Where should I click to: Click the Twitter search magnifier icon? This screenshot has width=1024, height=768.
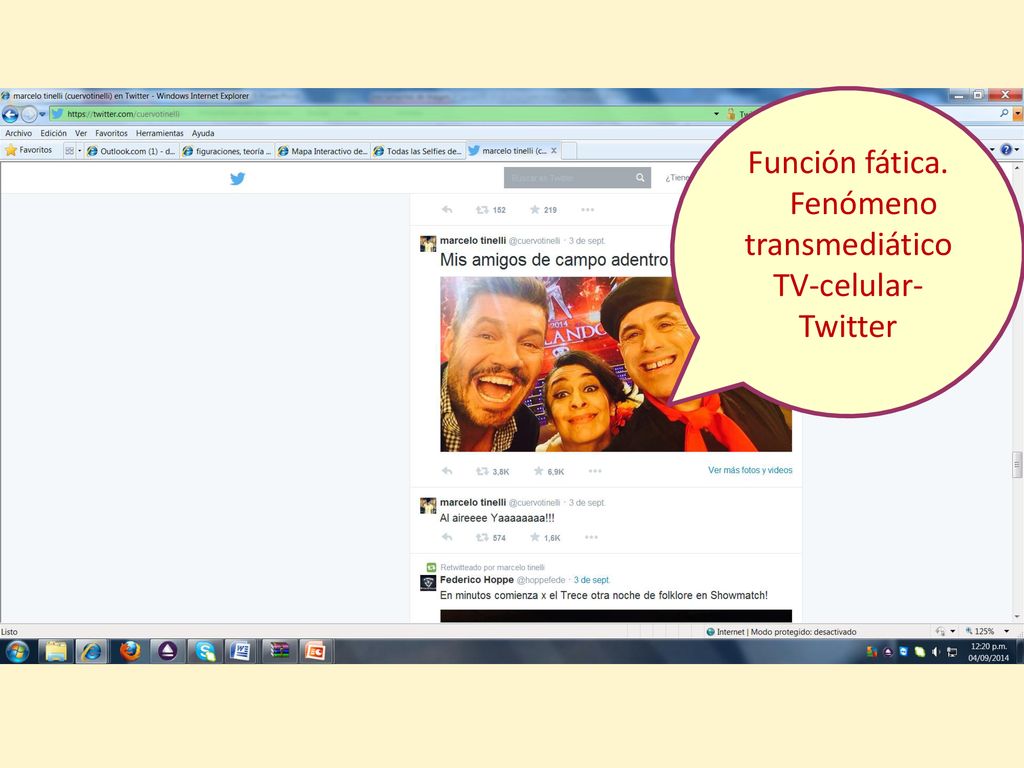click(640, 178)
